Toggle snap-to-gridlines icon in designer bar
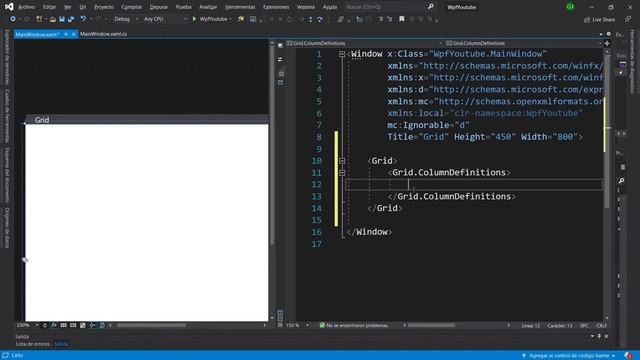640x360 pixels. [x=73, y=325]
